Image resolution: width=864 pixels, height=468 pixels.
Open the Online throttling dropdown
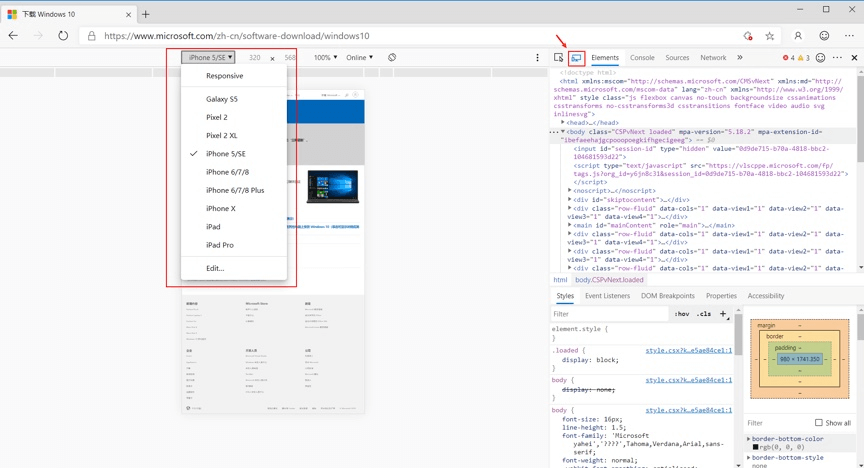pyautogui.click(x=359, y=58)
